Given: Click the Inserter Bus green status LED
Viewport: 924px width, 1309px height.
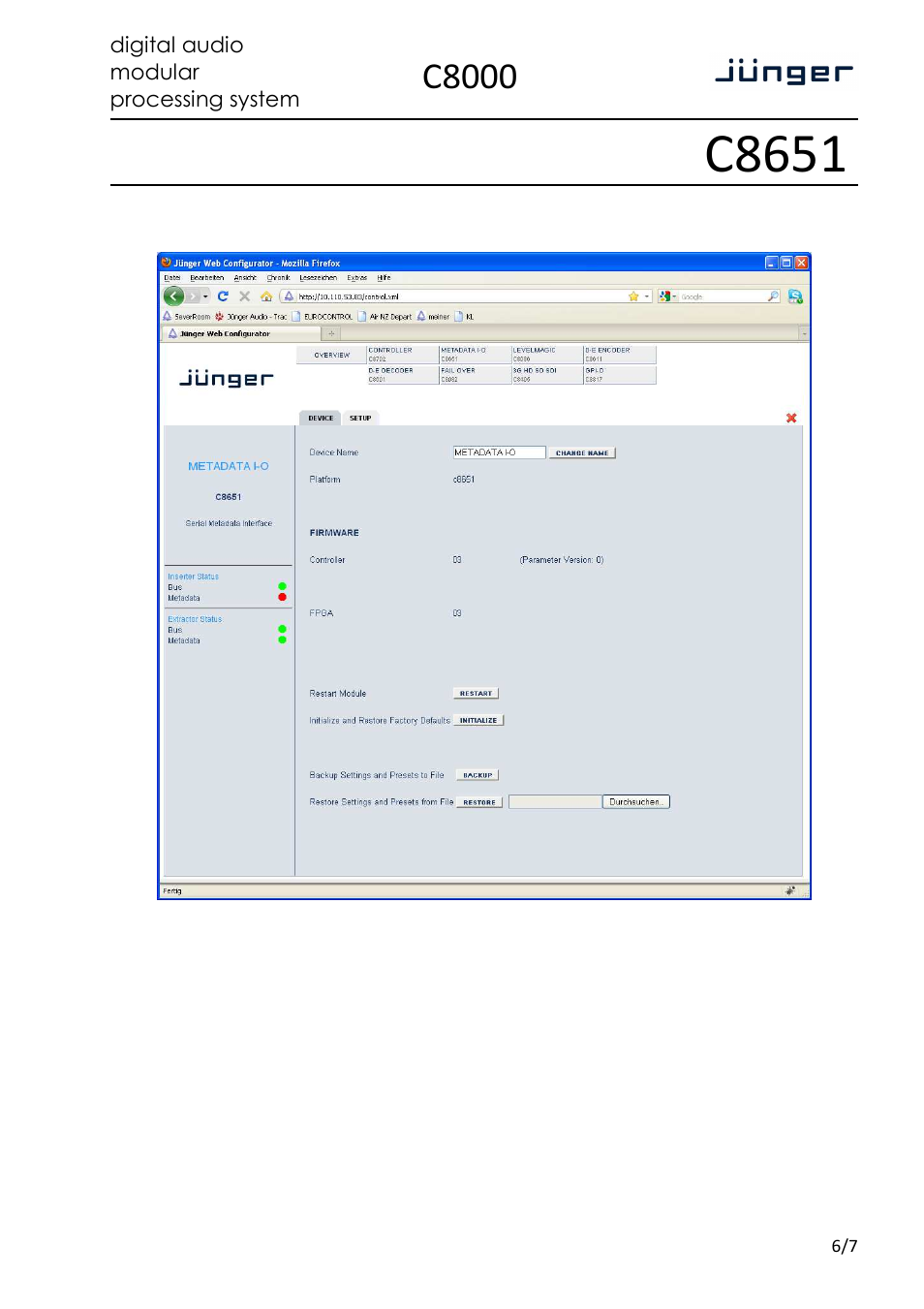Looking at the screenshot, I should point(282,586).
